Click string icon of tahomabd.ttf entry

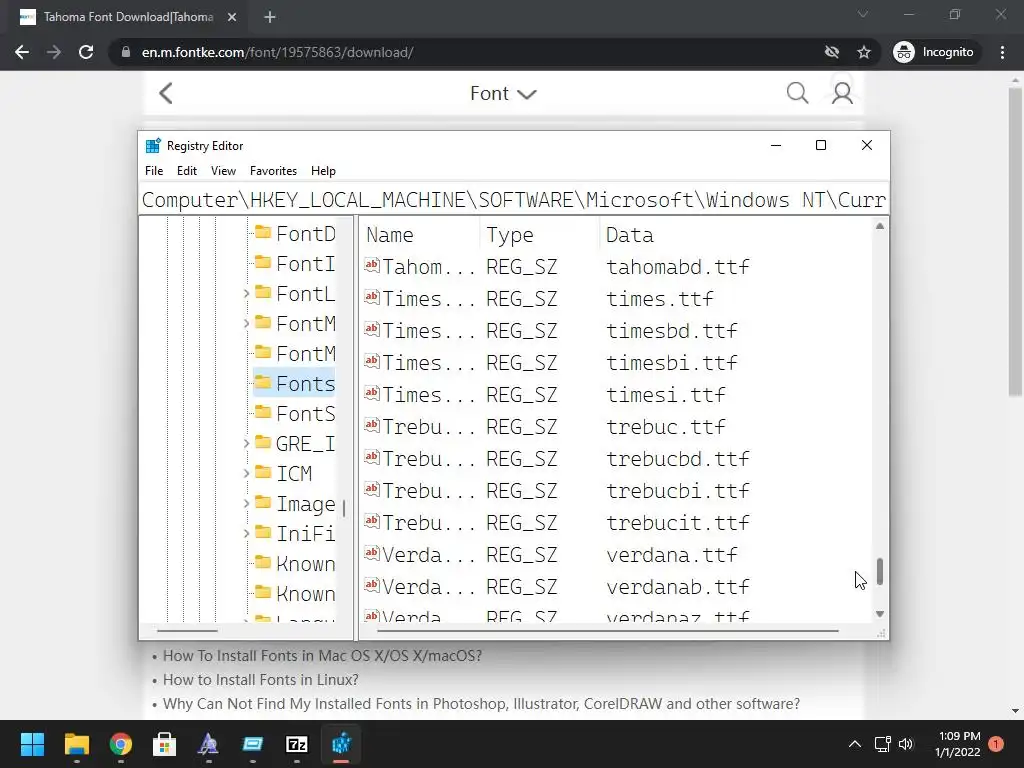click(372, 265)
